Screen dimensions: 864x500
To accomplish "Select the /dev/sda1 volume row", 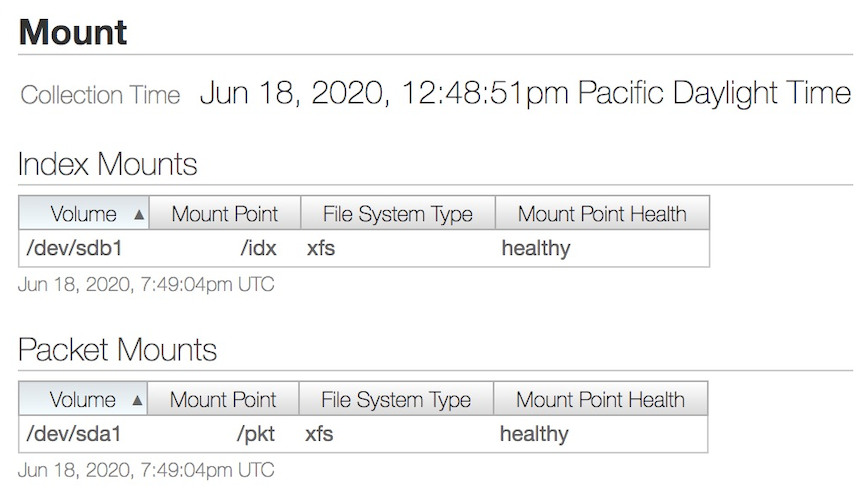I will pyautogui.click(x=363, y=434).
